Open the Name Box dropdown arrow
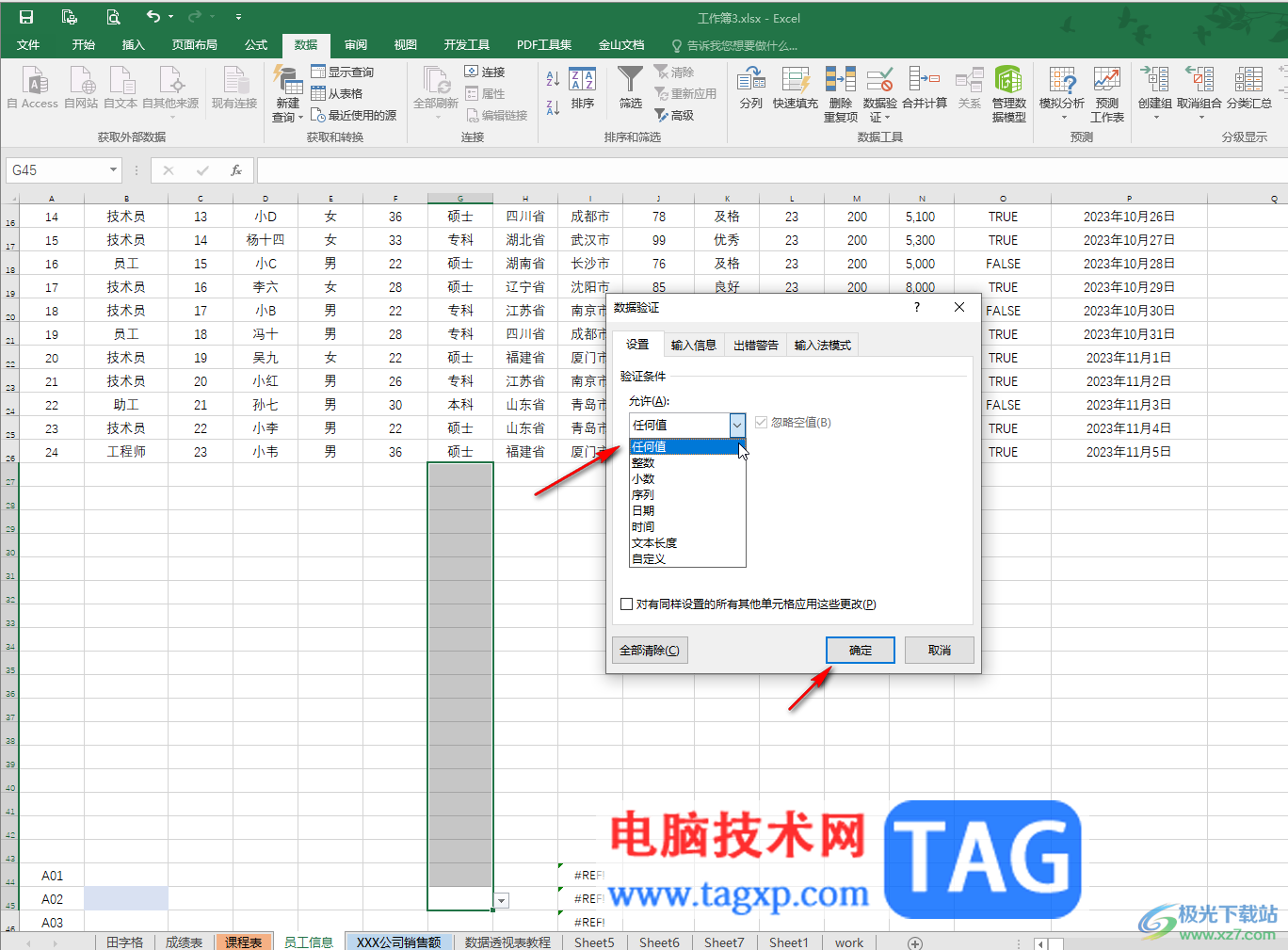Image resolution: width=1288 pixels, height=950 pixels. (x=113, y=170)
